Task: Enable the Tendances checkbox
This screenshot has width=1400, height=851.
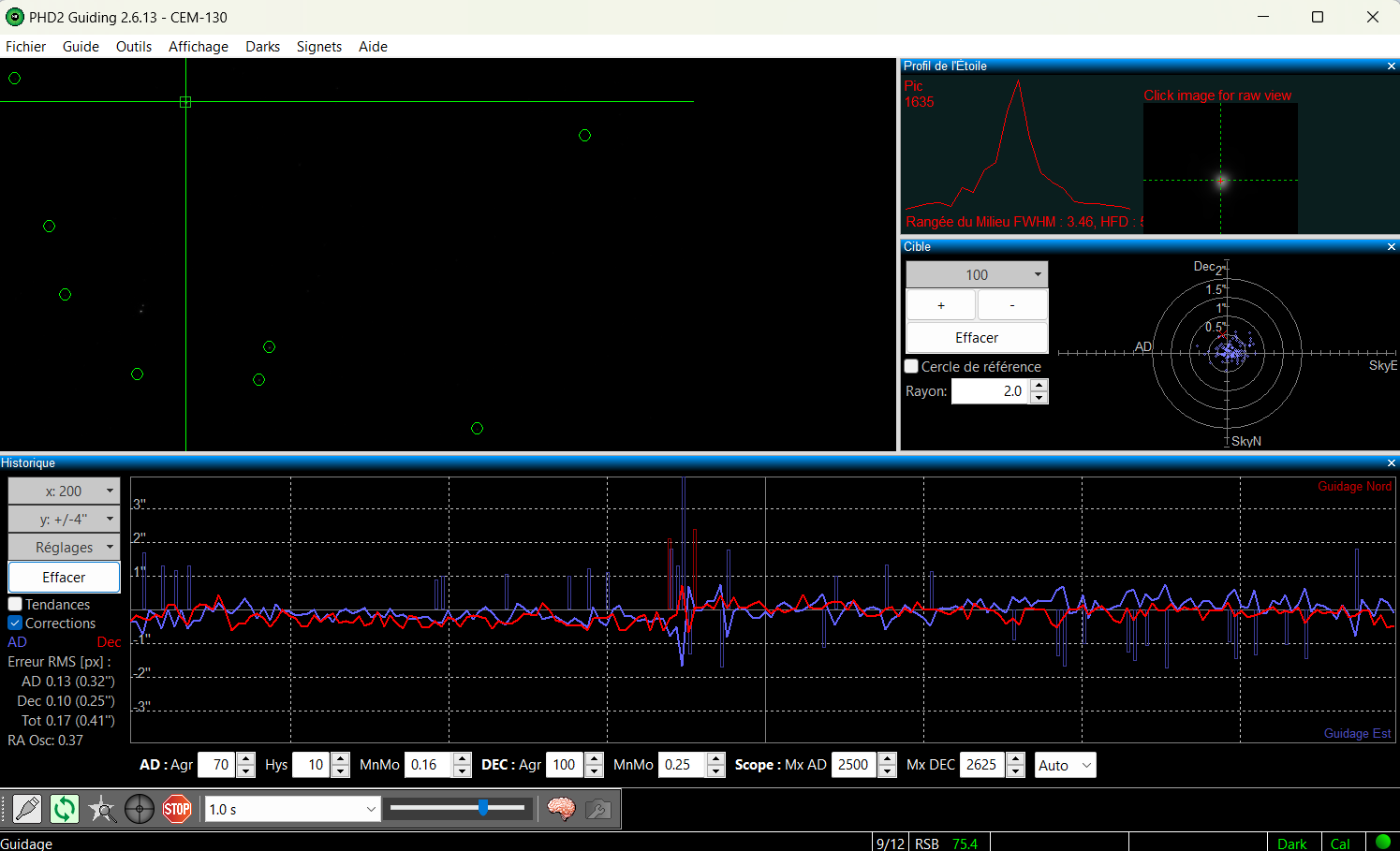Action: (16, 605)
